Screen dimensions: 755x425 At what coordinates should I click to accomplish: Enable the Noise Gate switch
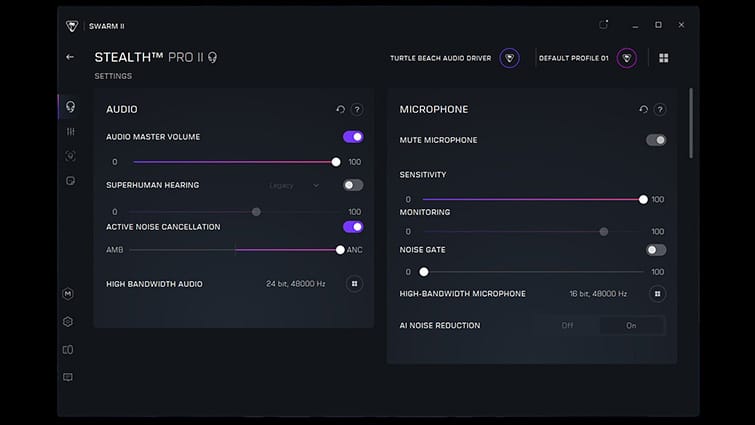[656, 250]
